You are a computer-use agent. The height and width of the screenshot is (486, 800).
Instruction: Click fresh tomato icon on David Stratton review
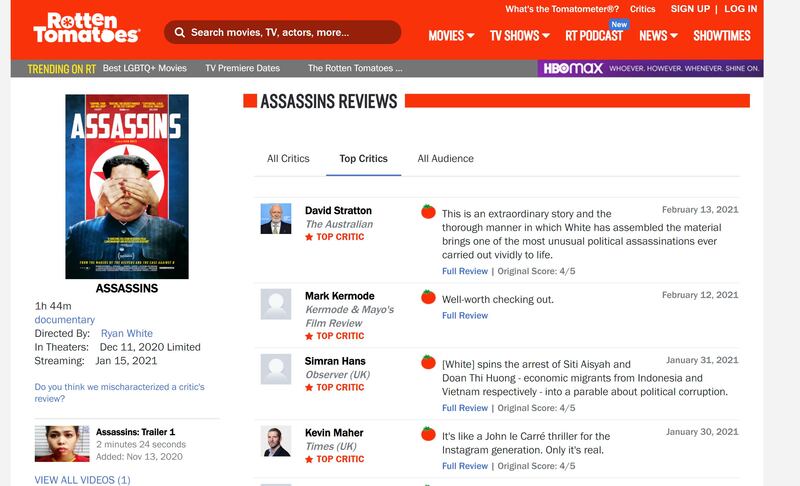[x=428, y=211]
